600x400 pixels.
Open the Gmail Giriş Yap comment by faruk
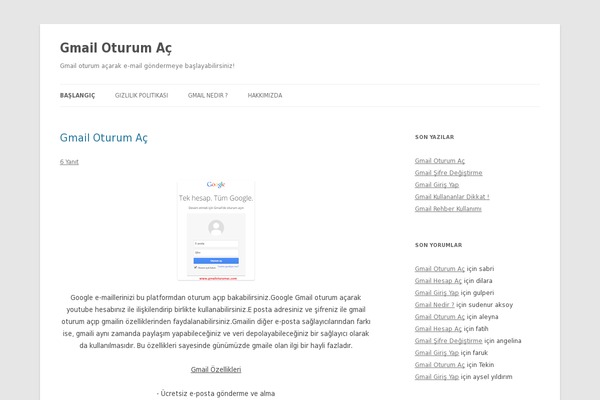pos(436,353)
